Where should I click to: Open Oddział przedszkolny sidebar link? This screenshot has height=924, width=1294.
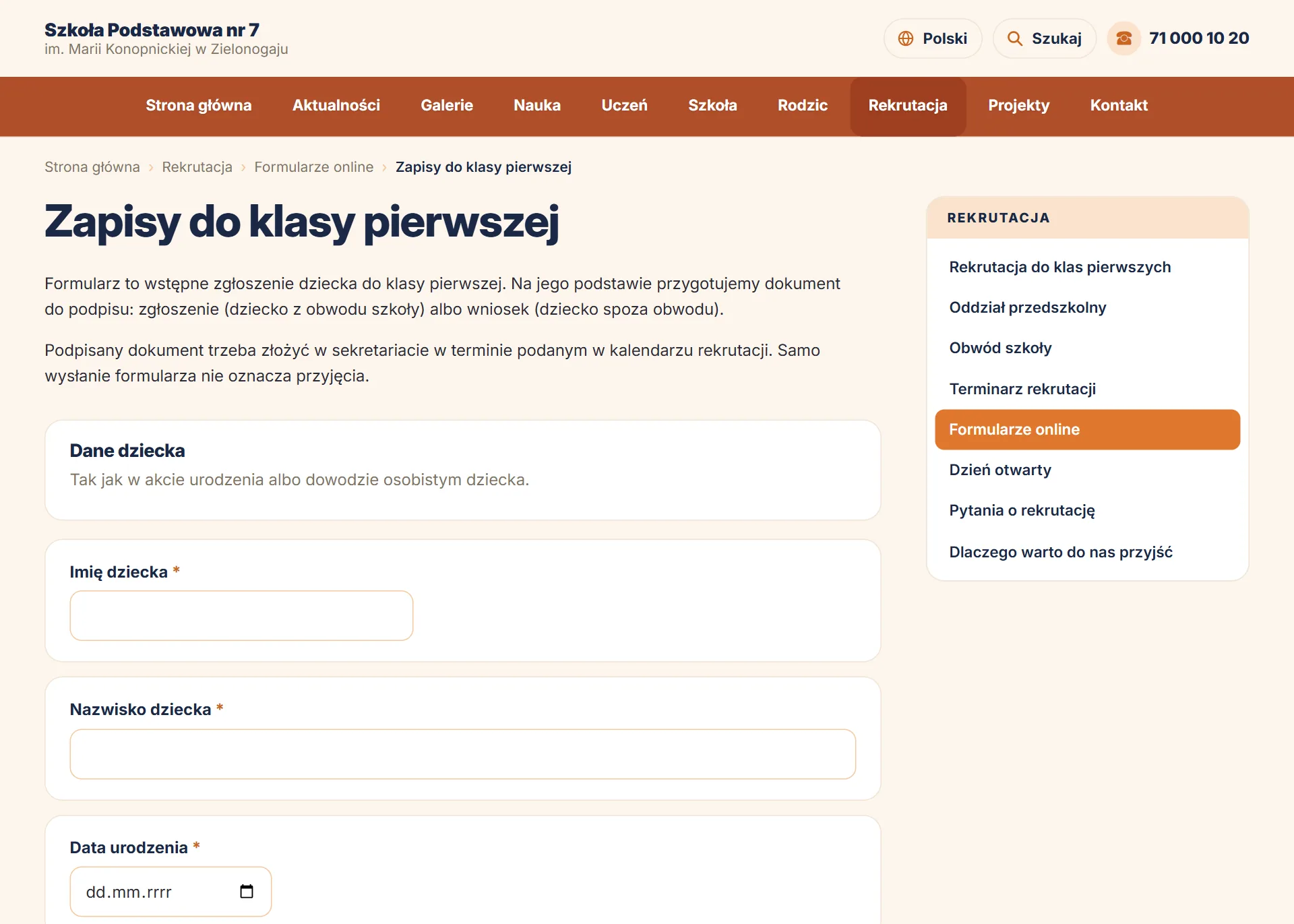coord(1087,307)
